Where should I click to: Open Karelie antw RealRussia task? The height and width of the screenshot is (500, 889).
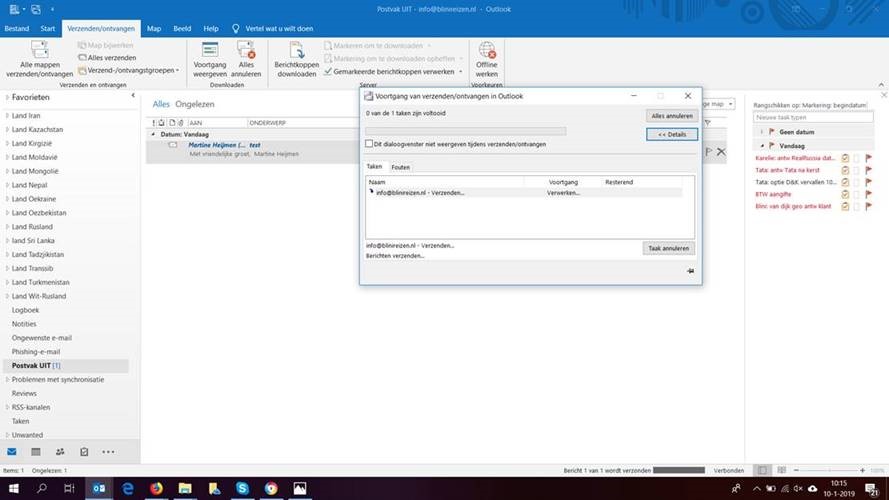[795, 158]
